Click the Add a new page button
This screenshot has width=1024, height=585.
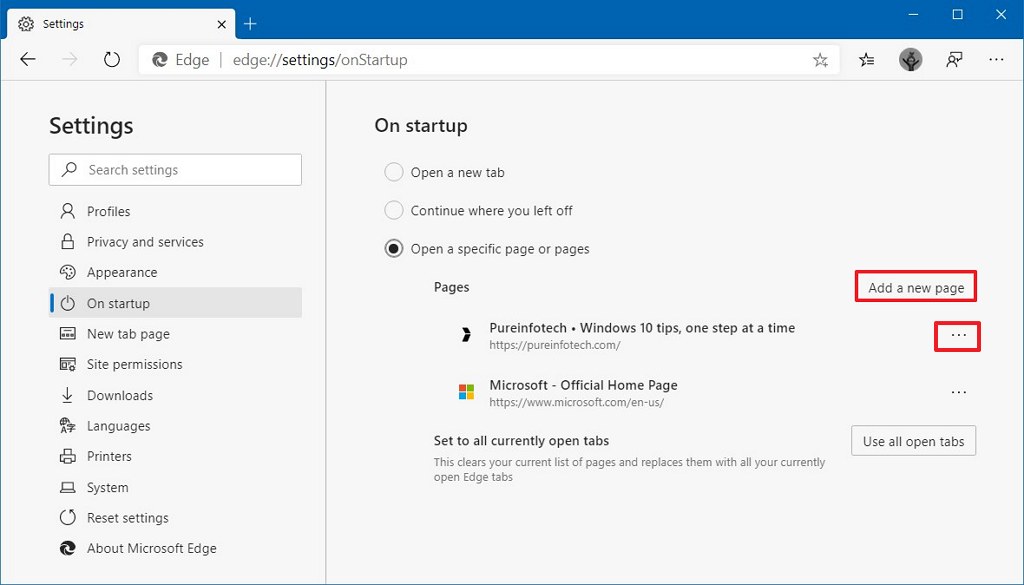(916, 288)
